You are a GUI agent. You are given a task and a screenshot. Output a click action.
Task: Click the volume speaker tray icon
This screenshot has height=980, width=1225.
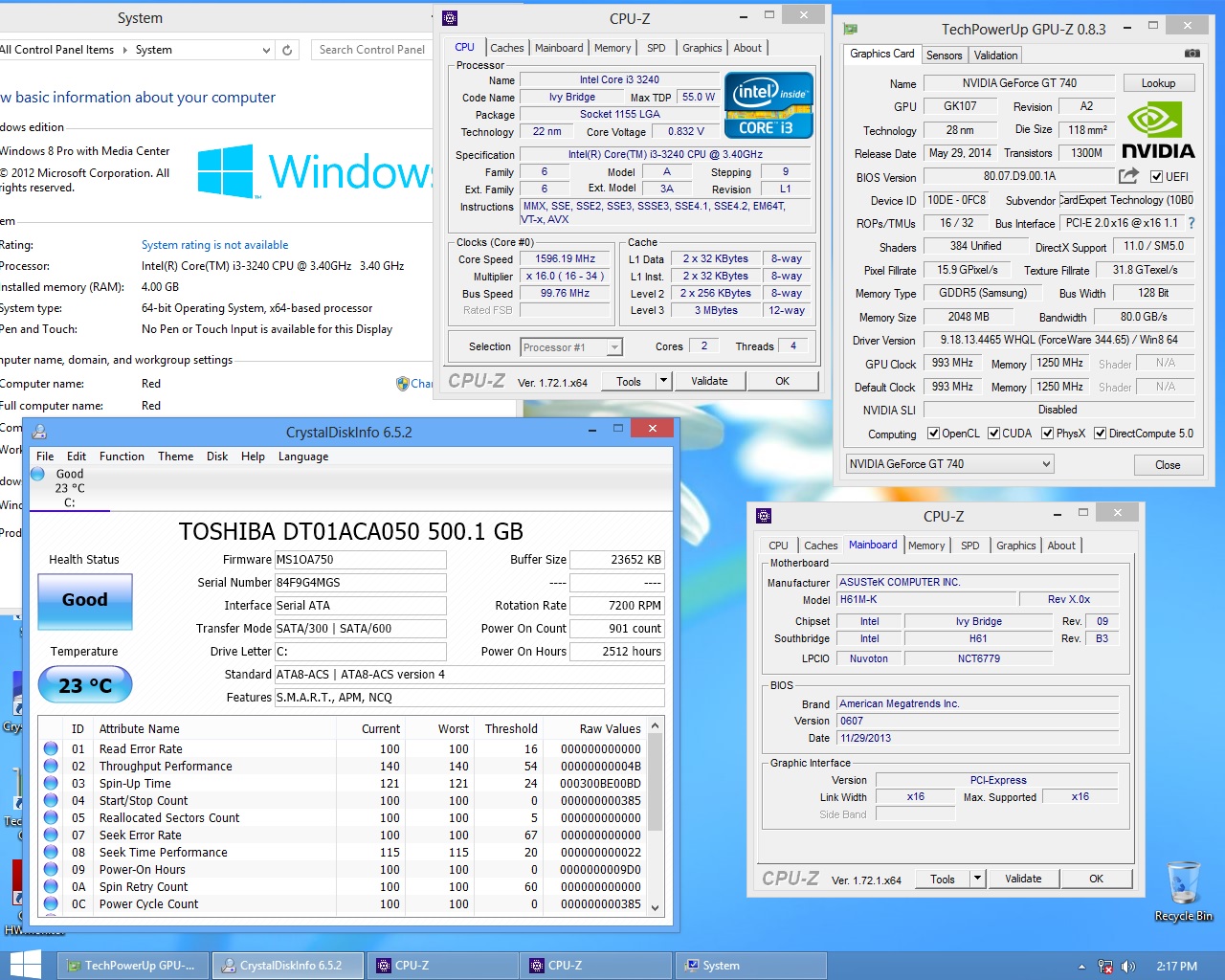1128,967
